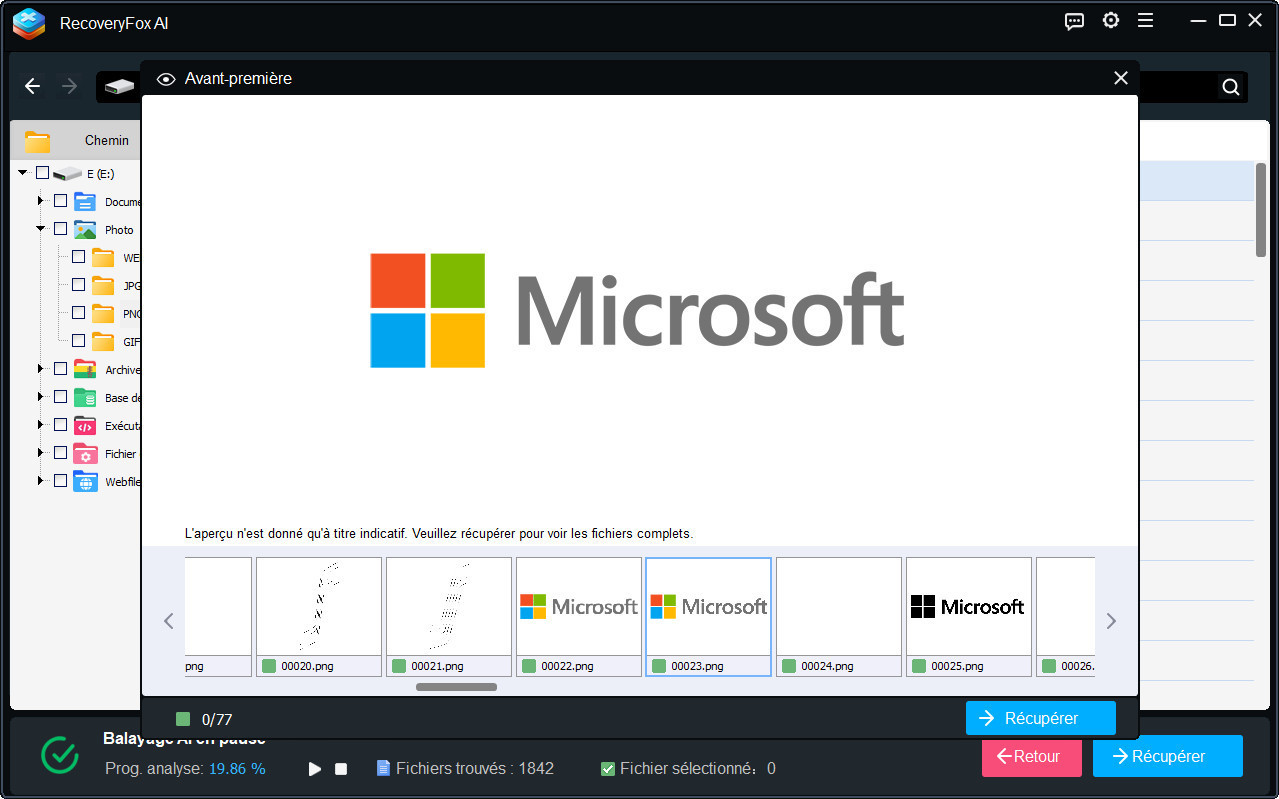Viewport: 1279px width, 799px height.
Task: Expand the Exécutable tree node
Action: 41,425
